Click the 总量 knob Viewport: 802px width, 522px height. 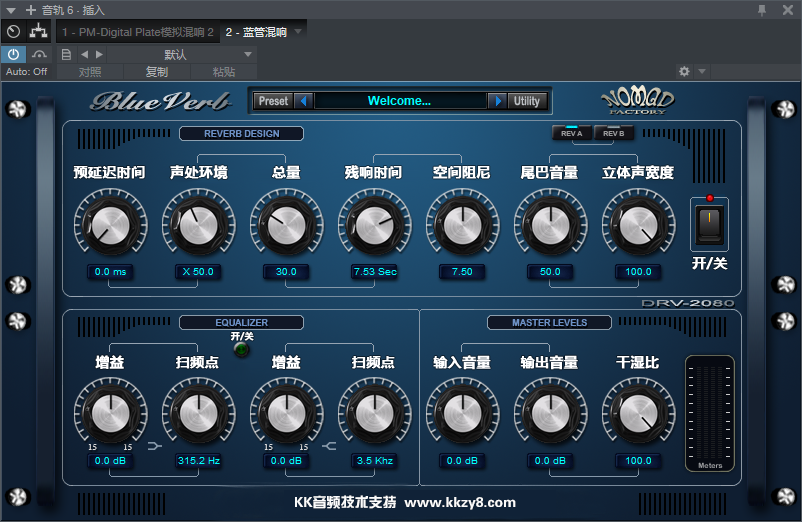point(286,225)
